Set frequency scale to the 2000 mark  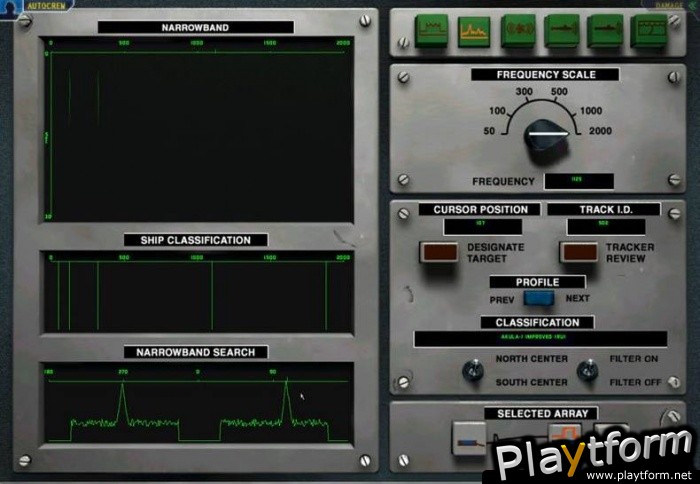(600, 131)
